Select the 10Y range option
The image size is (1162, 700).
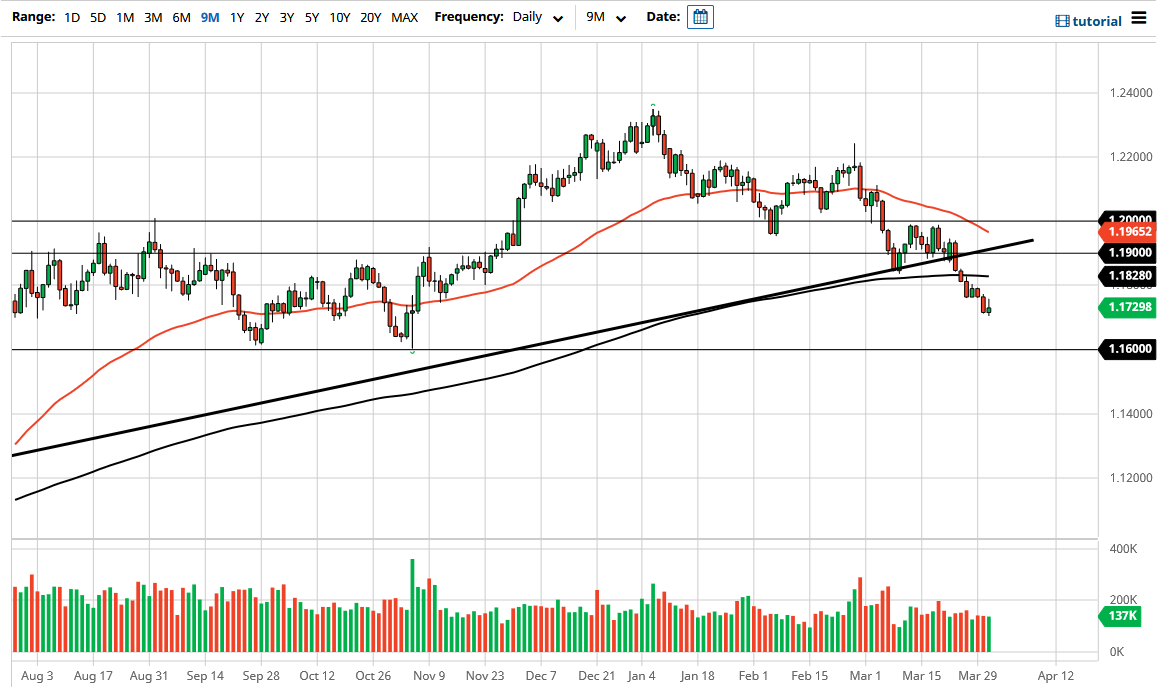click(340, 17)
